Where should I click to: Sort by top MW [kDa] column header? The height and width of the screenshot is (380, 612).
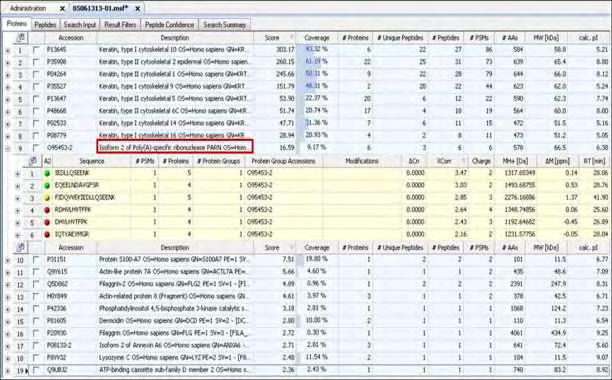tap(546, 37)
